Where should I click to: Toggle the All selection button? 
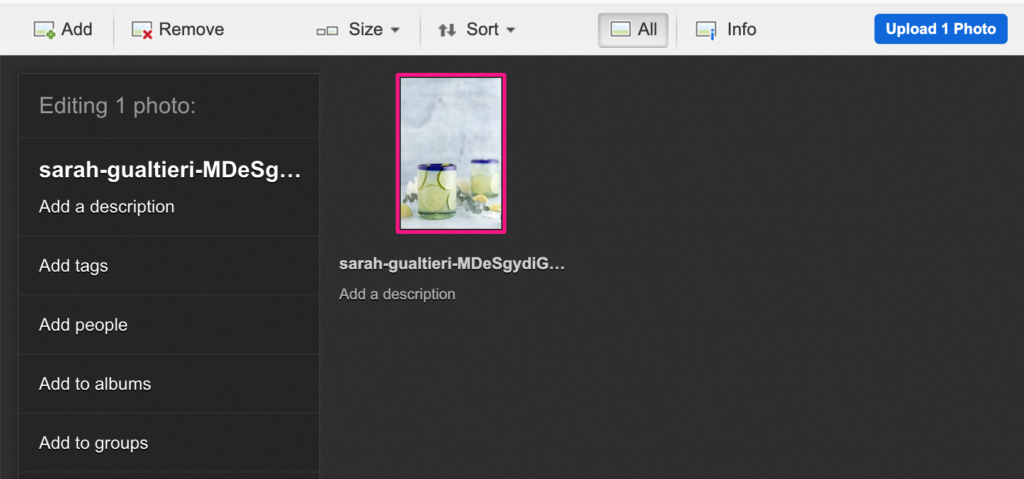[633, 30]
